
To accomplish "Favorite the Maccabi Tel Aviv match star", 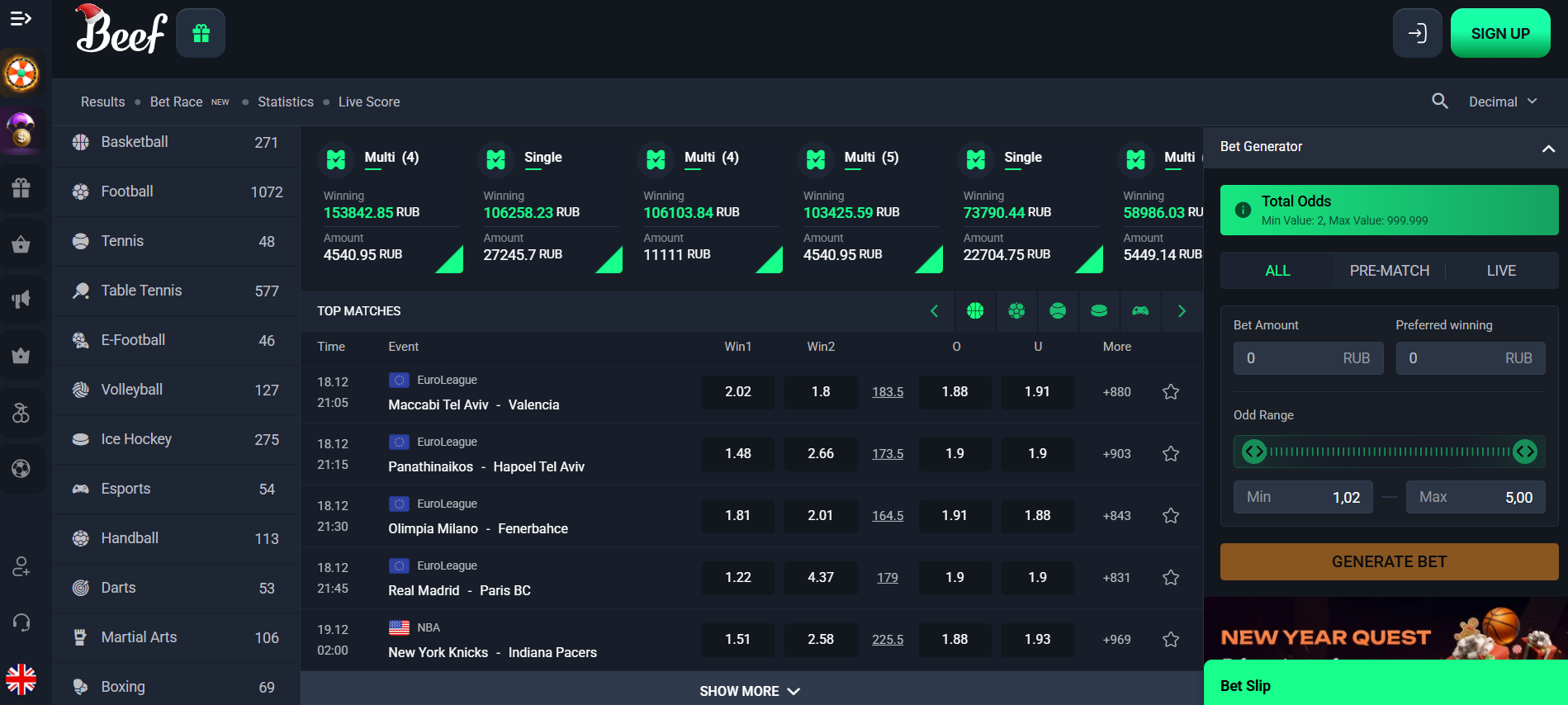I will click(x=1170, y=392).
